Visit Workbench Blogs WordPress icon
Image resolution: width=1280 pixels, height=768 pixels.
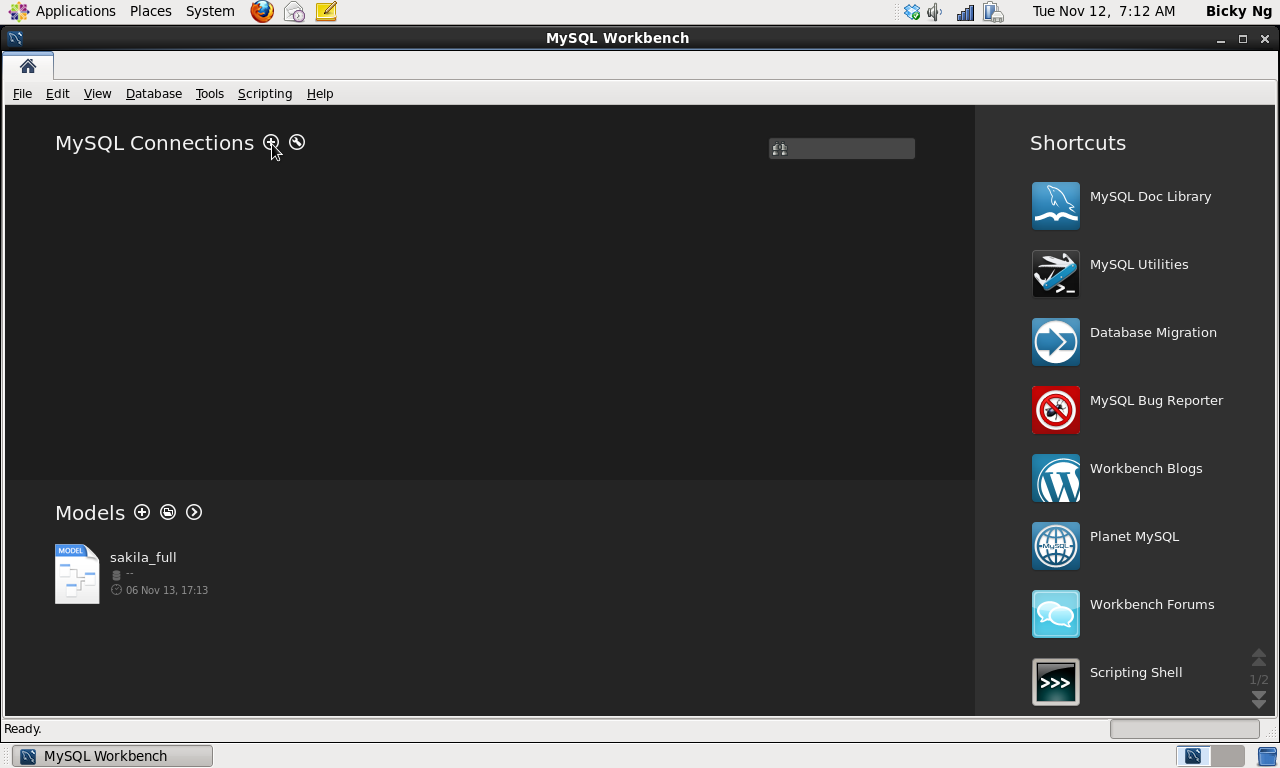pyautogui.click(x=1056, y=478)
